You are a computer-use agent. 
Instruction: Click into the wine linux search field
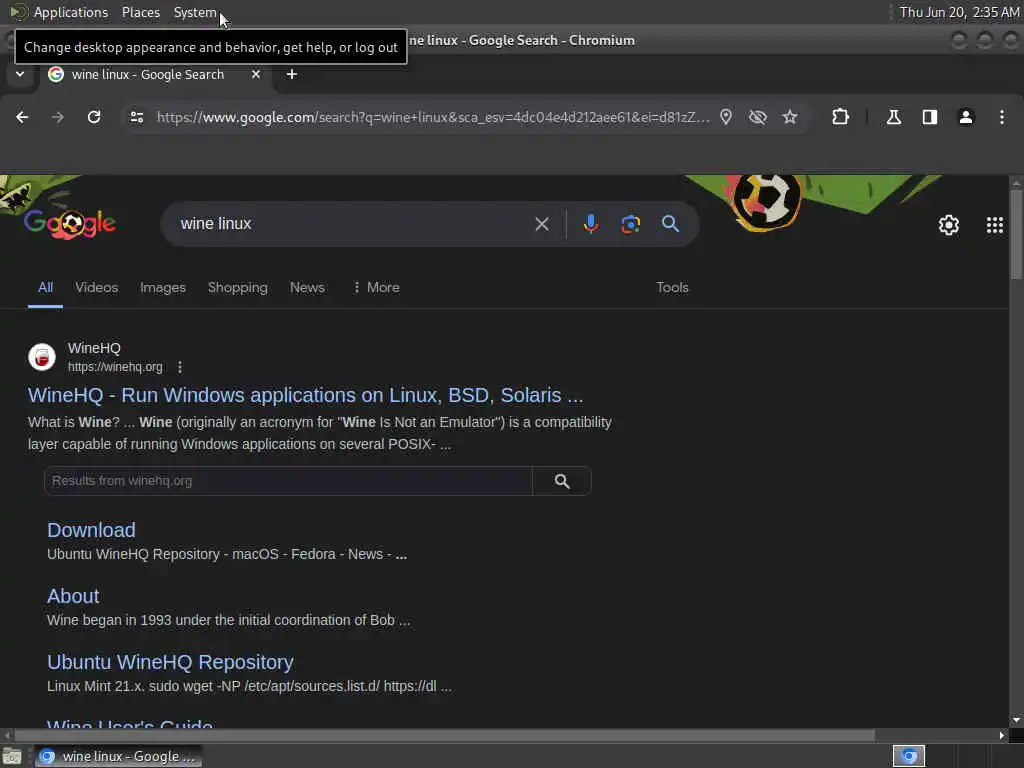pyautogui.click(x=353, y=224)
